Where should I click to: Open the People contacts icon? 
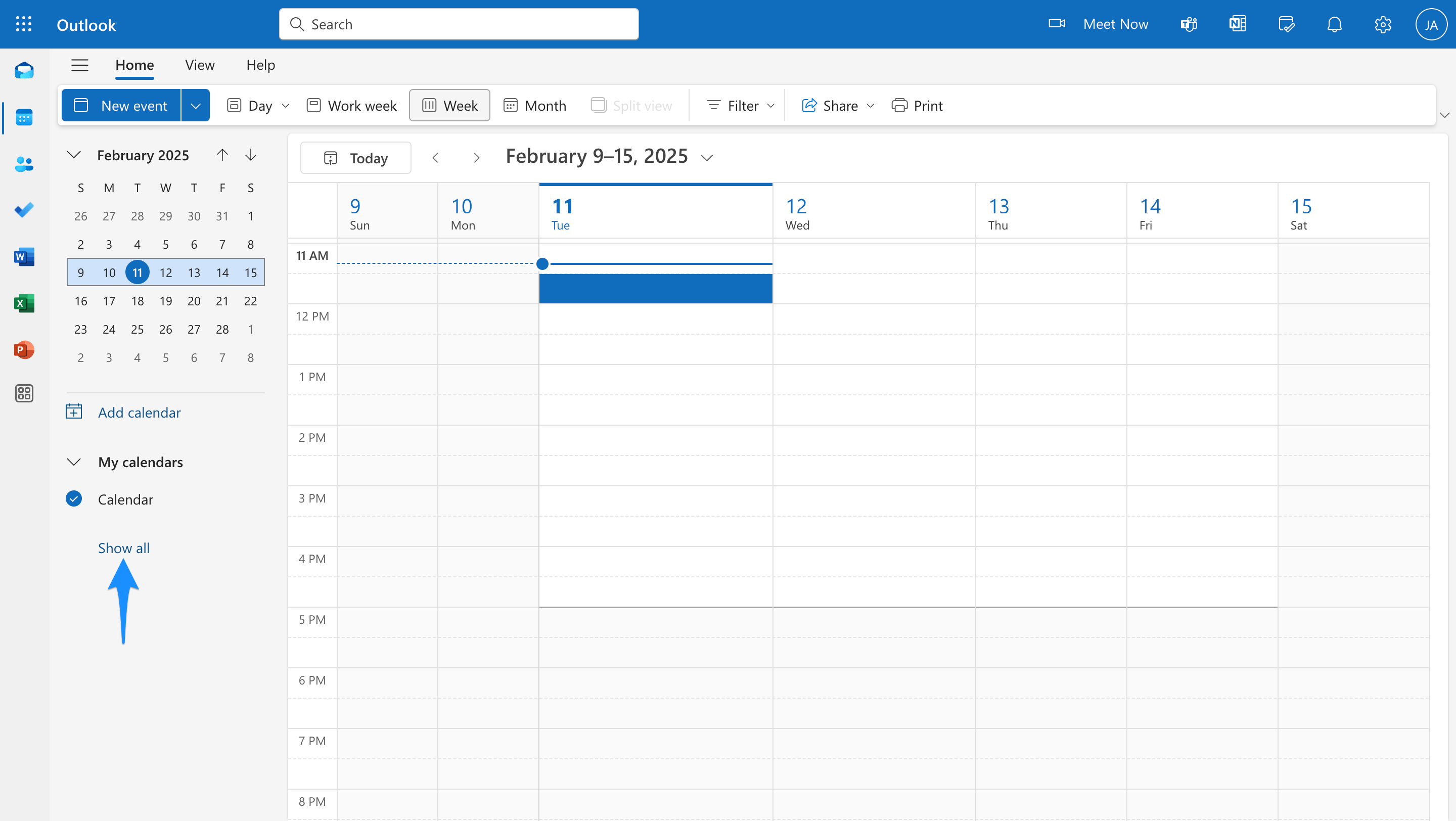click(x=24, y=164)
